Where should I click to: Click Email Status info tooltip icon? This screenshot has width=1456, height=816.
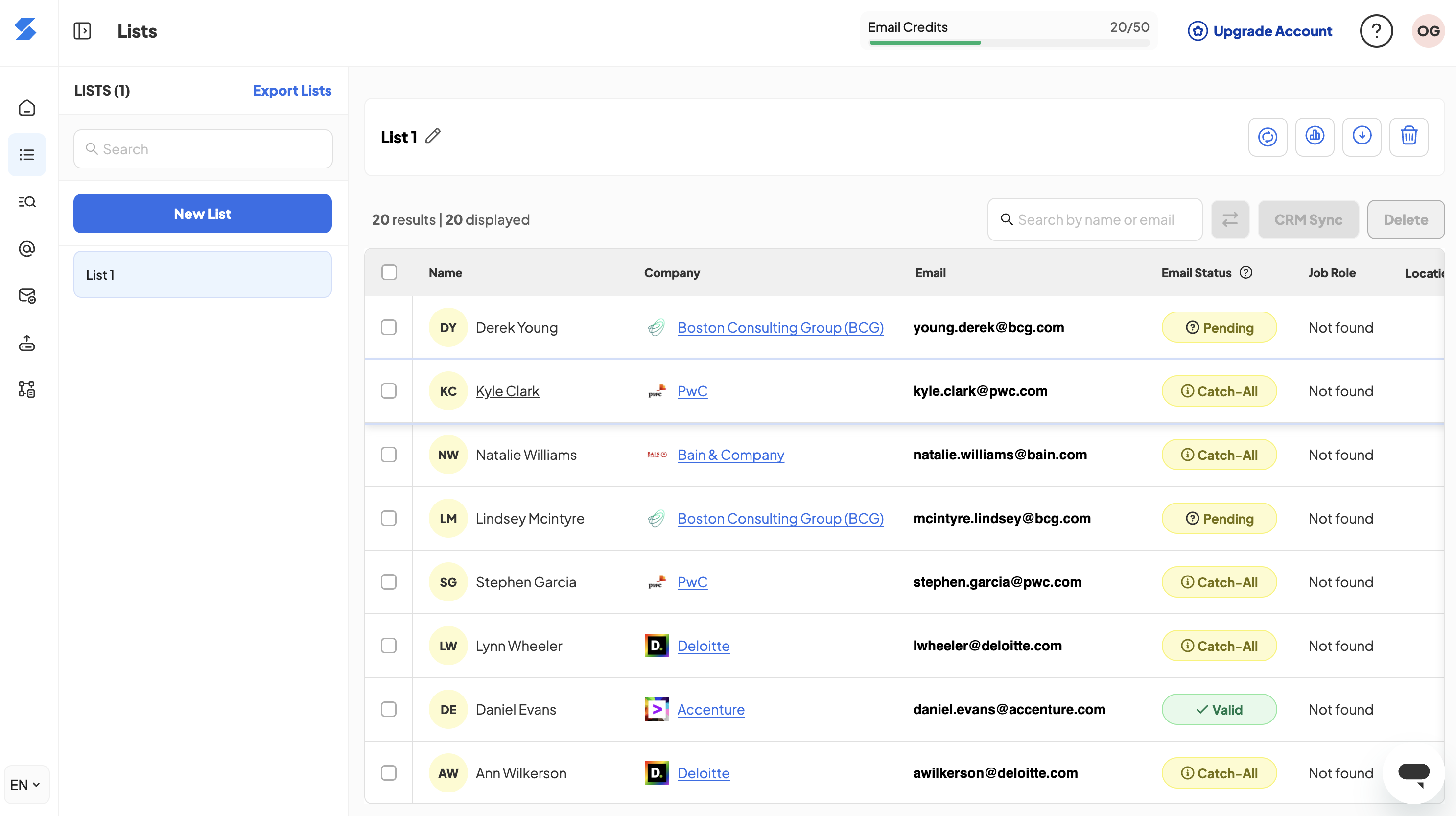[1246, 272]
